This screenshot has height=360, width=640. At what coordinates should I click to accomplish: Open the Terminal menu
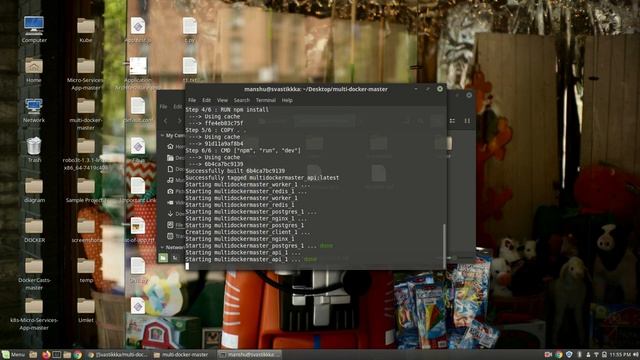point(265,100)
